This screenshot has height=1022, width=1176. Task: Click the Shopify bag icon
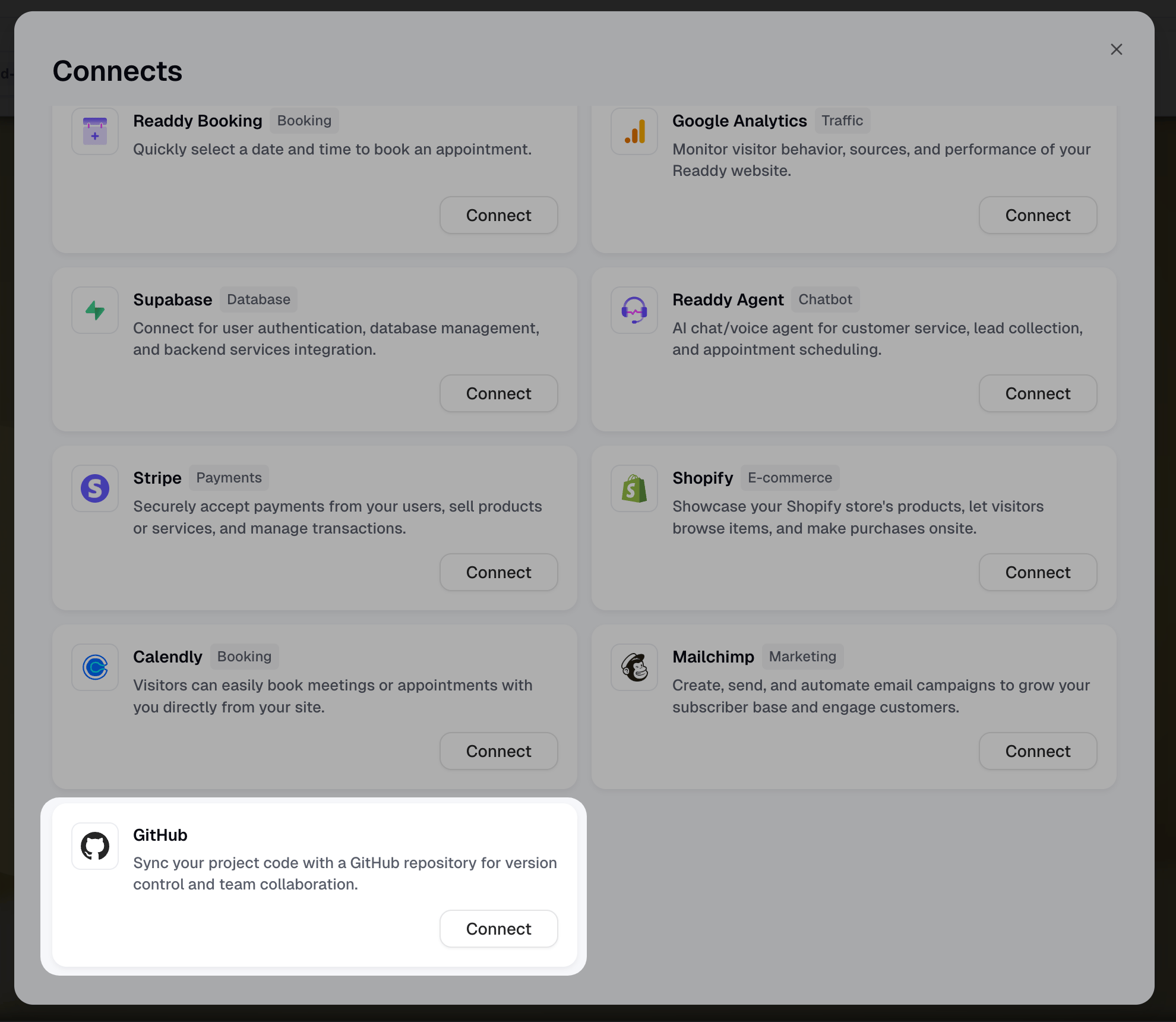point(634,488)
